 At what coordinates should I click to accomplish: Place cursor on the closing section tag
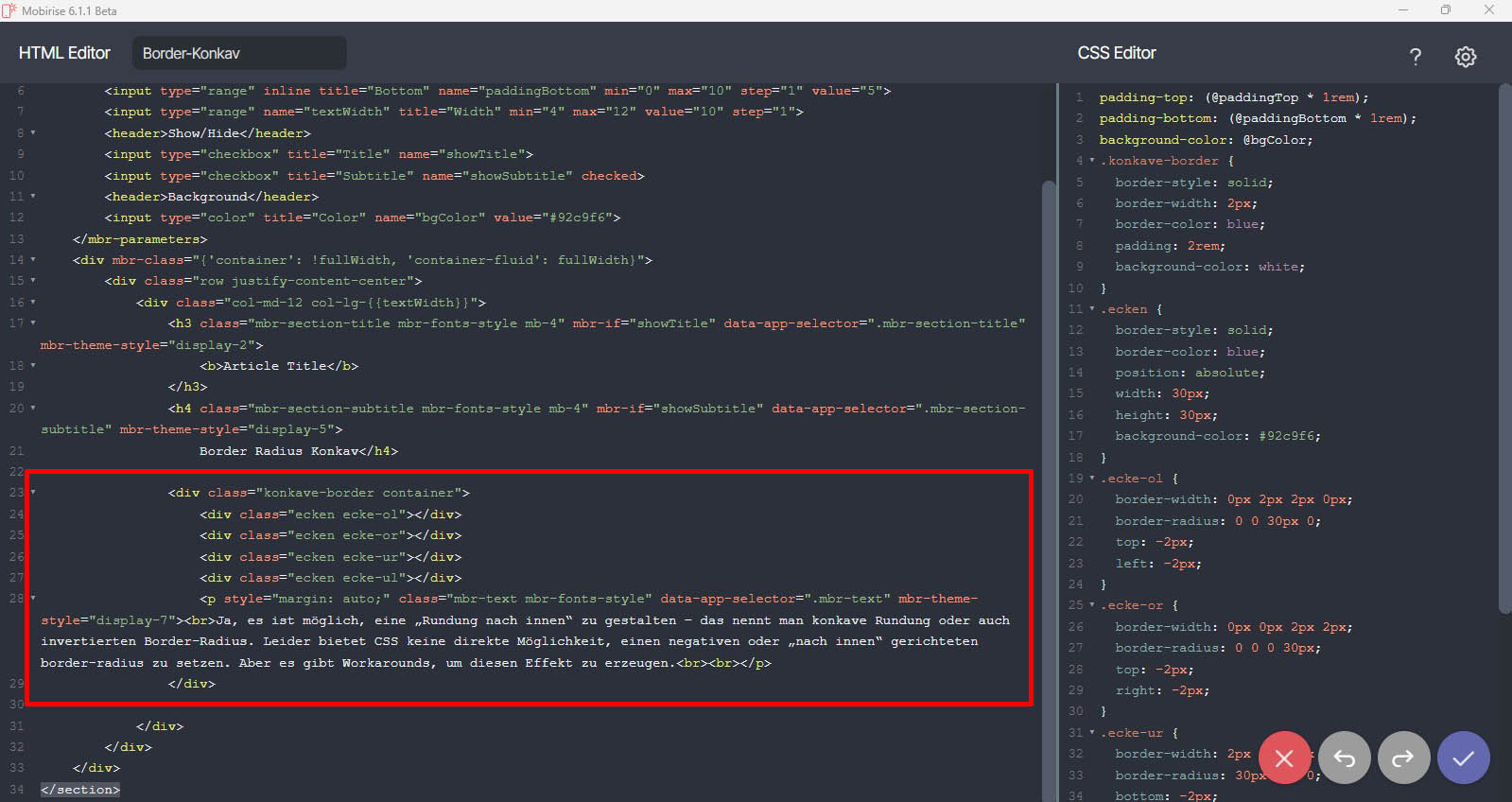click(x=80, y=790)
